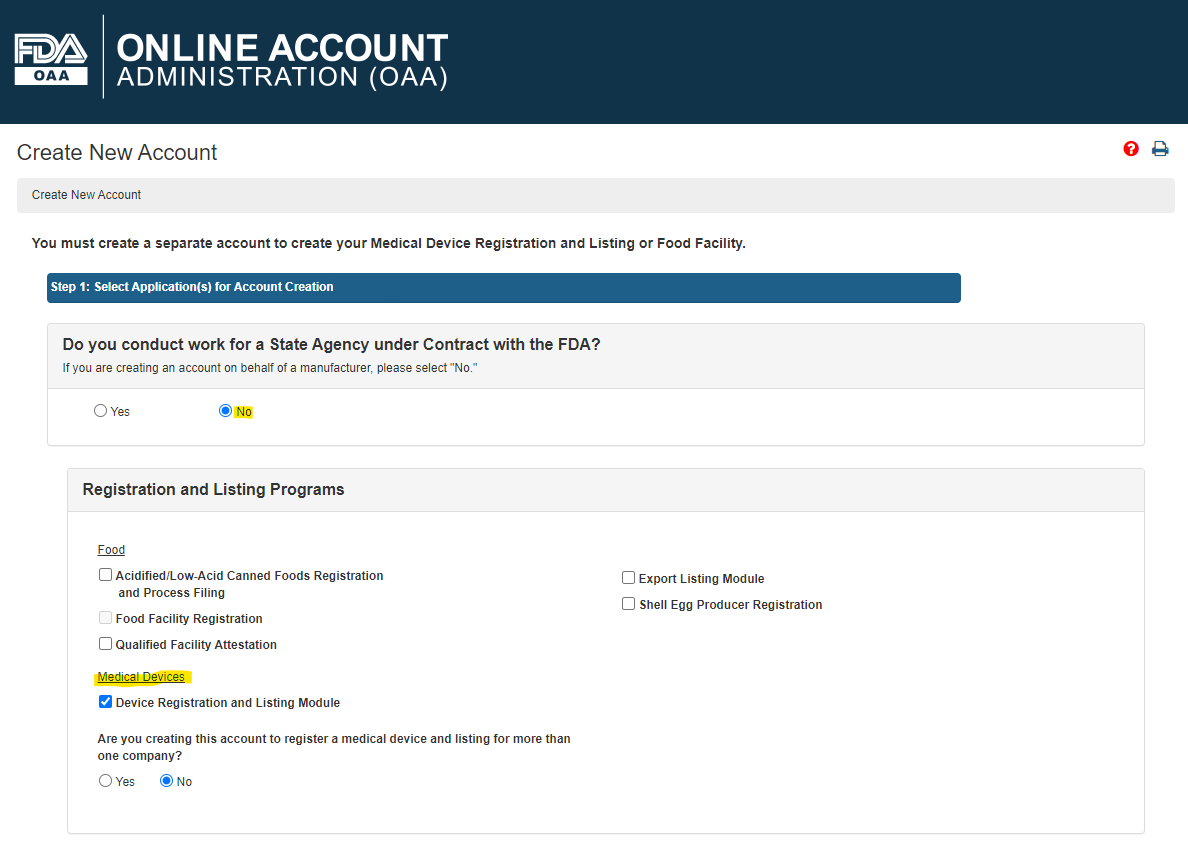Viewport: 1188px width, 843px height.
Task: Uncheck Device Registration and Listing Module
Action: [x=105, y=702]
